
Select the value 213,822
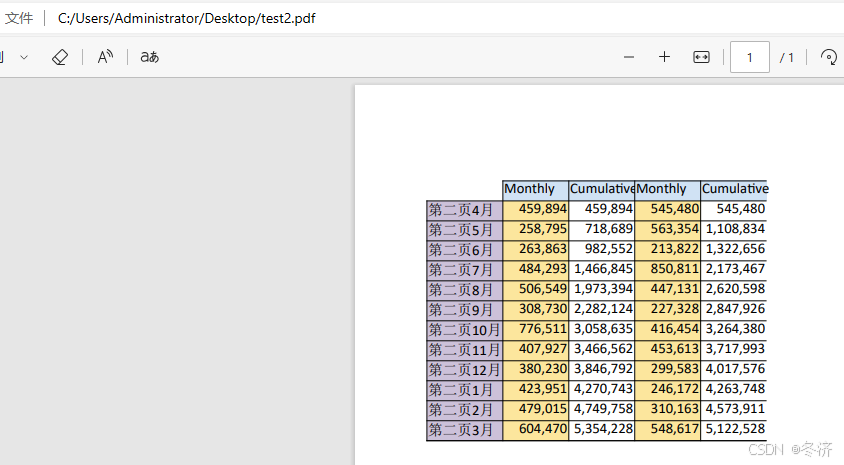pyautogui.click(x=674, y=249)
